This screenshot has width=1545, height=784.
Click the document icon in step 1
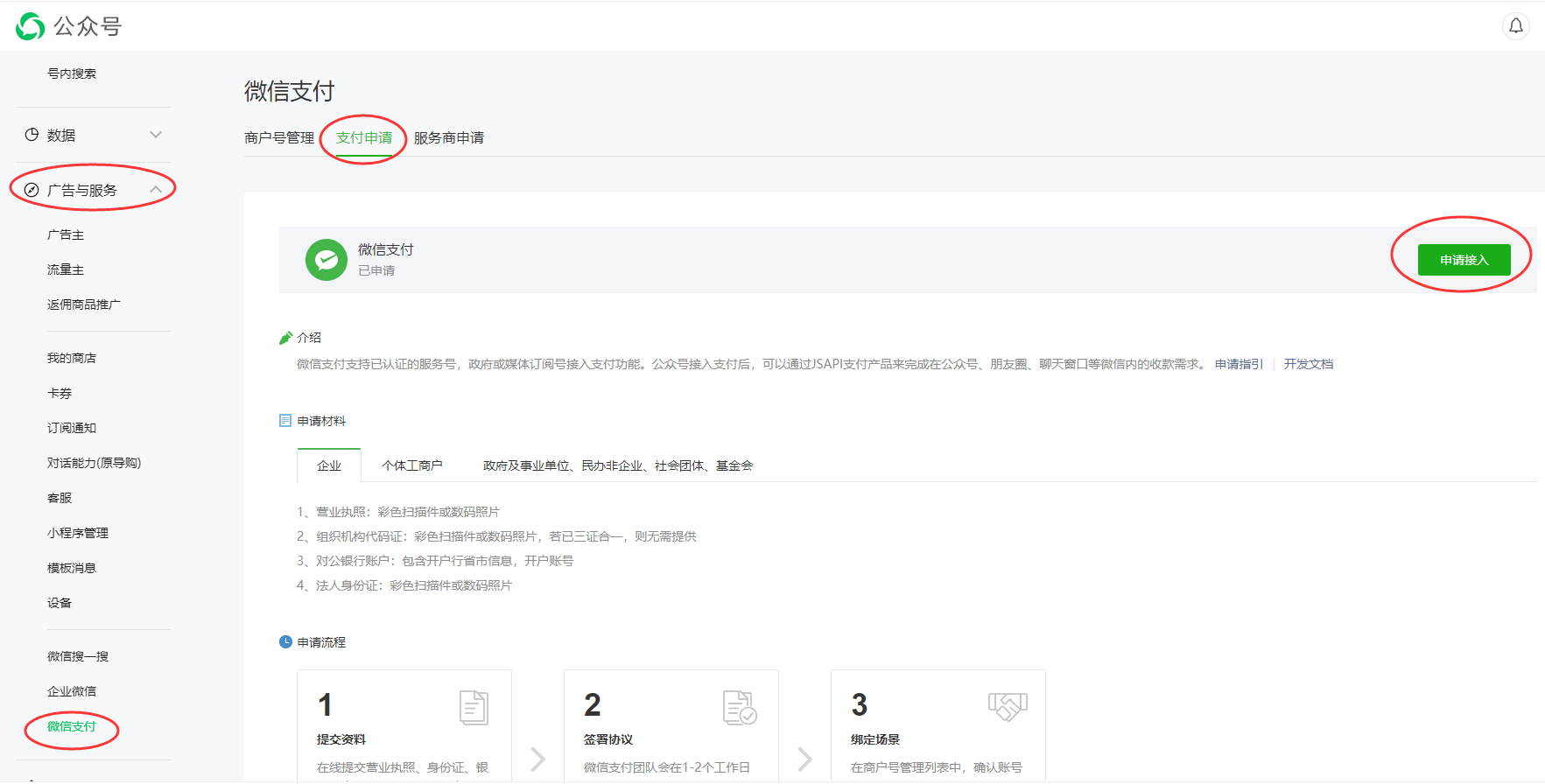coord(474,708)
